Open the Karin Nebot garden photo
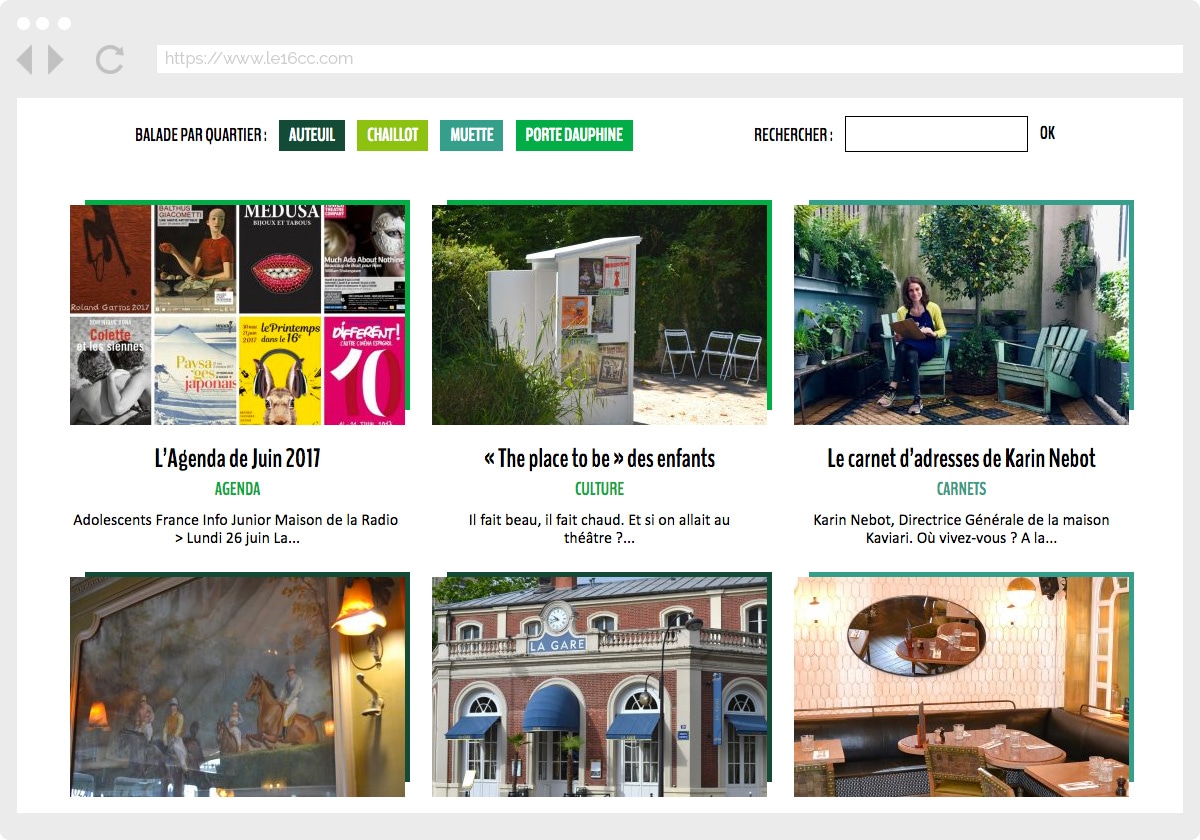 [x=961, y=314]
